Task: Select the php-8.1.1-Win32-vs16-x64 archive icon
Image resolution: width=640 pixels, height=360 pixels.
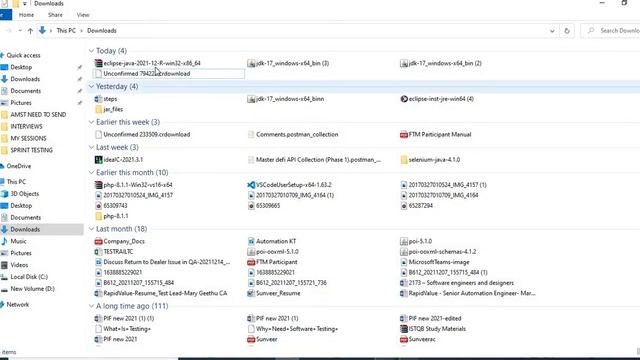Action: (x=98, y=185)
